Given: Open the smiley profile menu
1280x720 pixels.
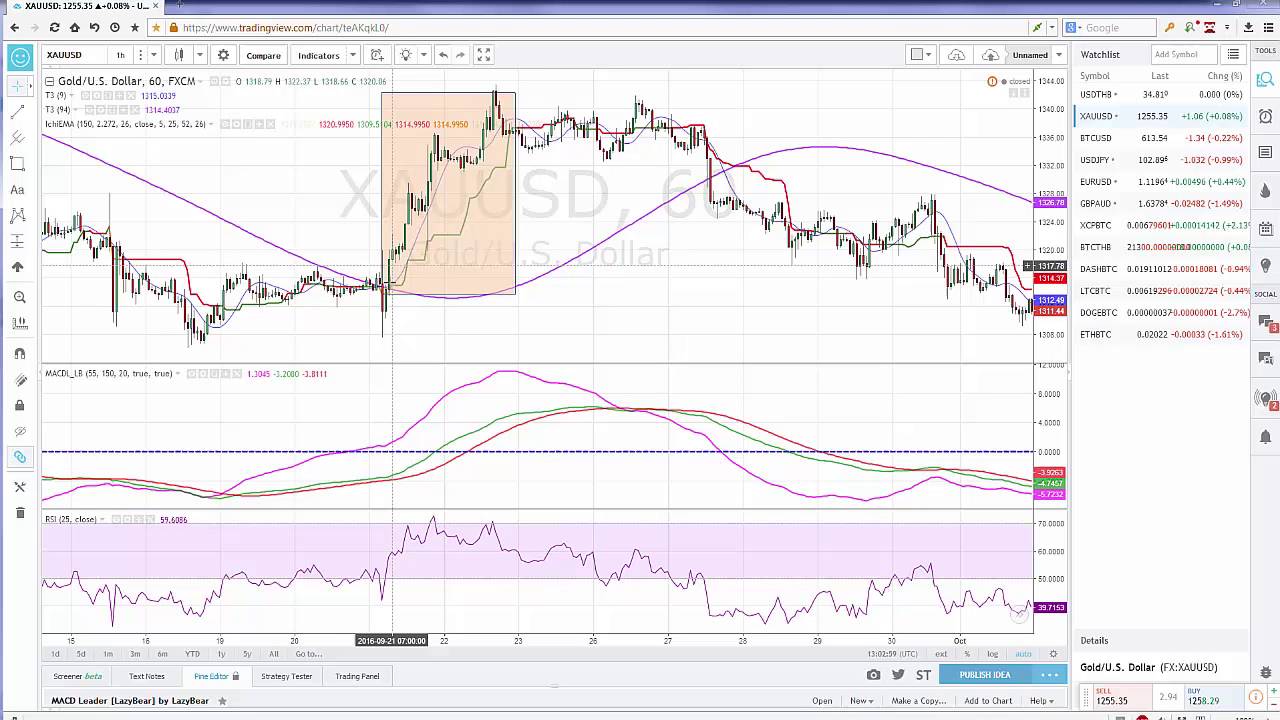Looking at the screenshot, I should pyautogui.click(x=20, y=56).
